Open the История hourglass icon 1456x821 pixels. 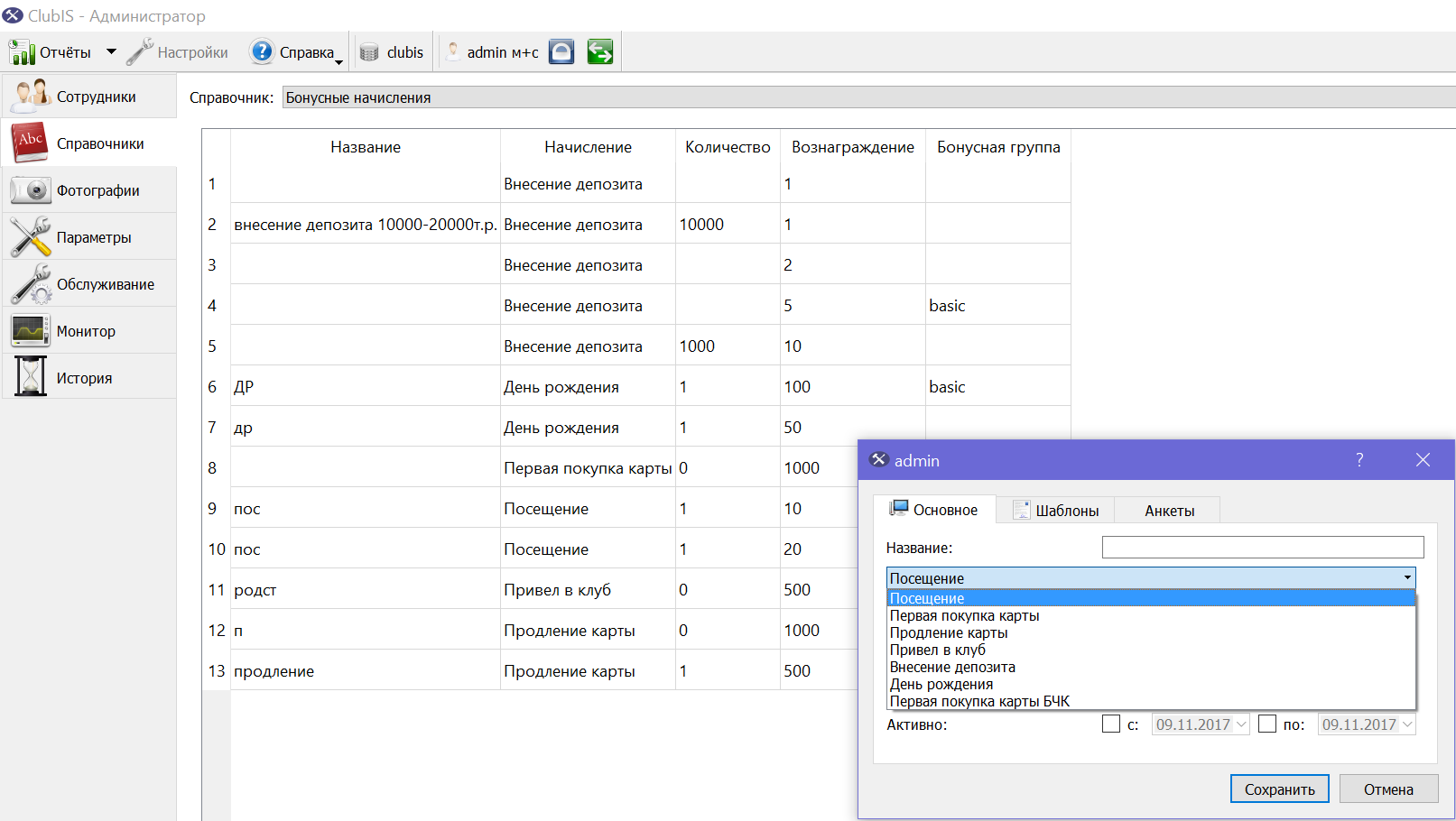tap(31, 377)
